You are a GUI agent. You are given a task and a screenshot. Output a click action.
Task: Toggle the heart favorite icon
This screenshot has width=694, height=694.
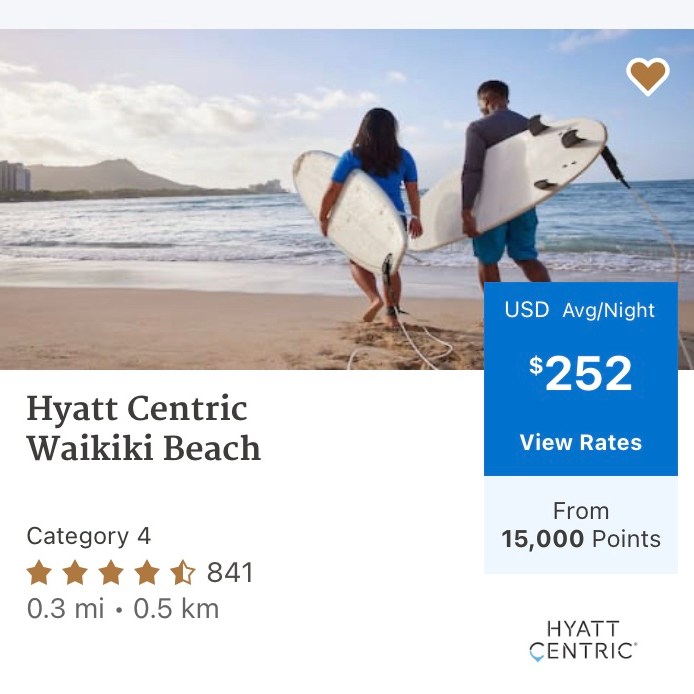point(647,76)
